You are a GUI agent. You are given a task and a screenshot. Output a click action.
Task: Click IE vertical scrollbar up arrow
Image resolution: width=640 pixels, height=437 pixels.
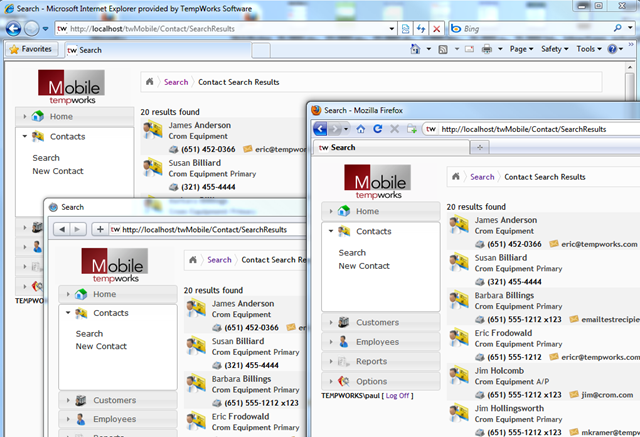[629, 67]
